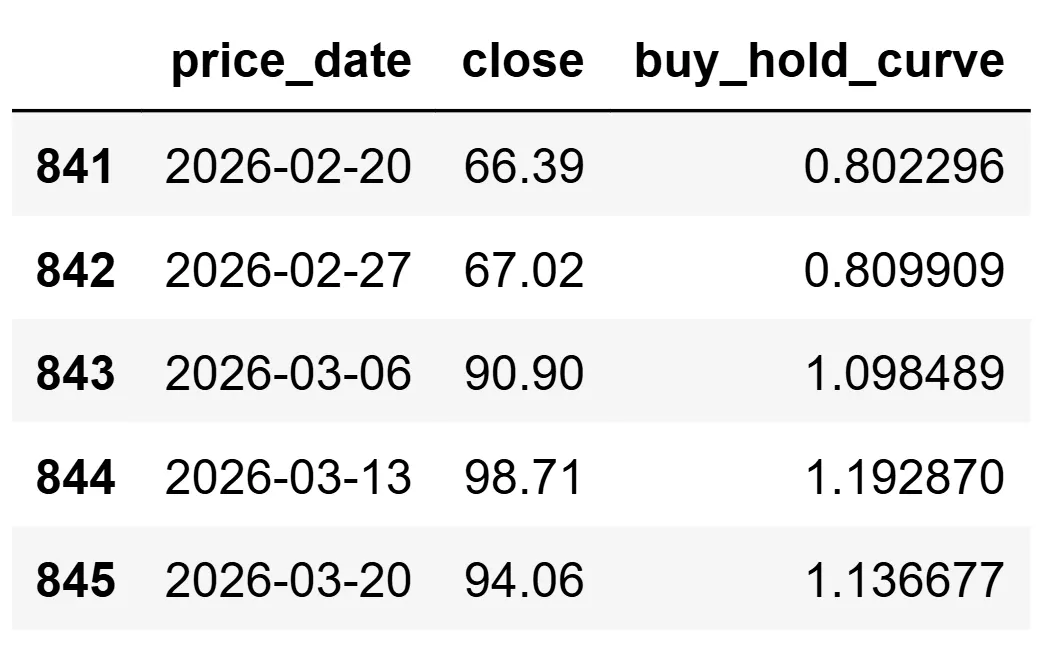The height and width of the screenshot is (646, 1050).
Task: Click the date cell 2026-03-20
Action: tap(288, 581)
